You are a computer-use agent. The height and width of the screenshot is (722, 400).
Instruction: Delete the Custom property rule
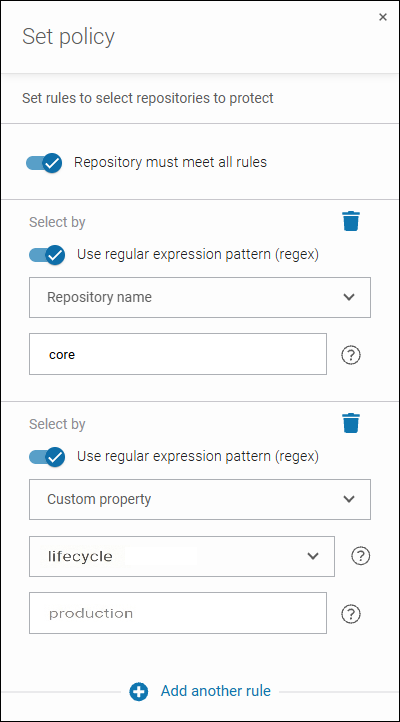(x=351, y=423)
